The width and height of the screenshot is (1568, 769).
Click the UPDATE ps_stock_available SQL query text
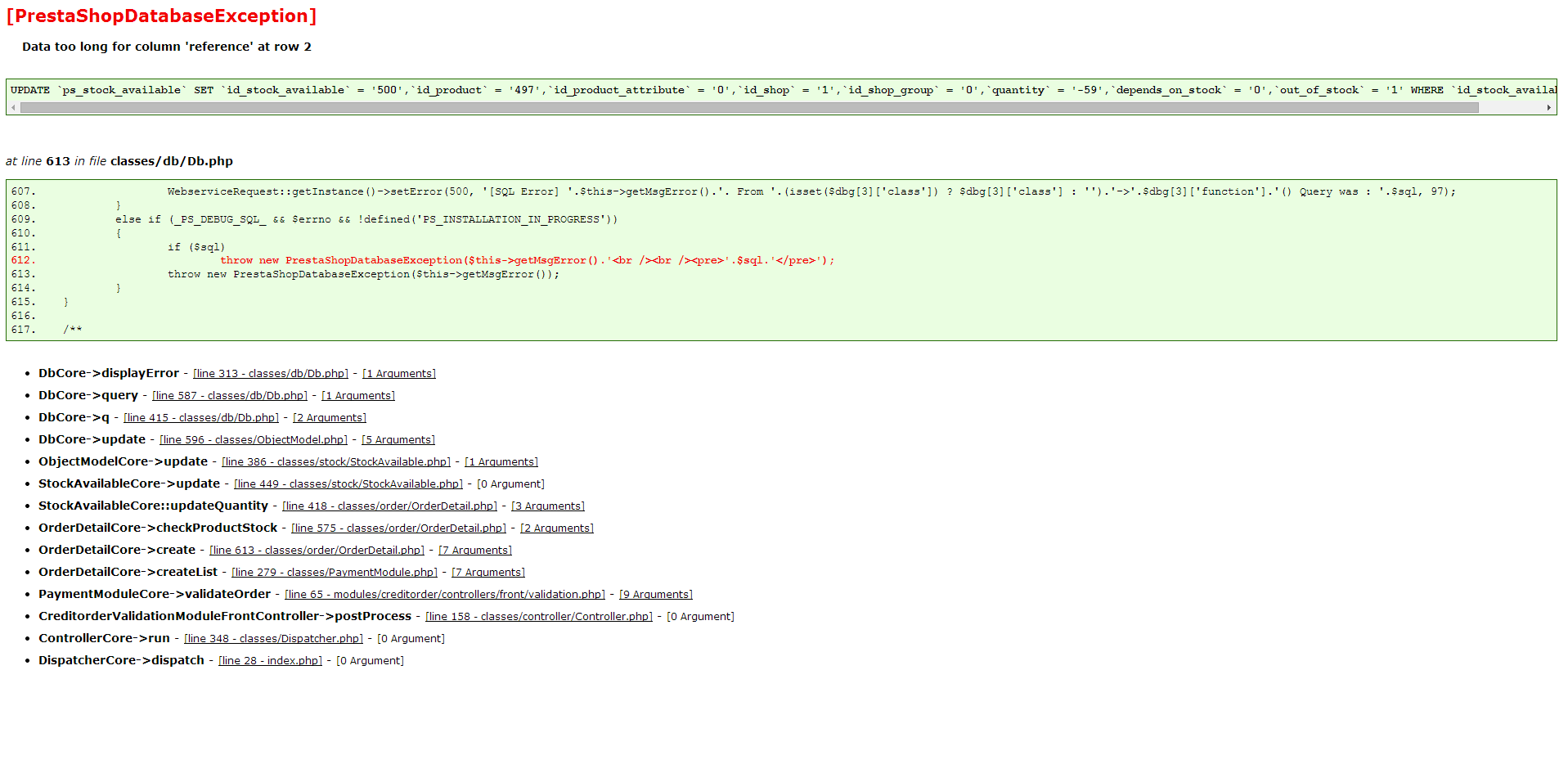[x=783, y=90]
